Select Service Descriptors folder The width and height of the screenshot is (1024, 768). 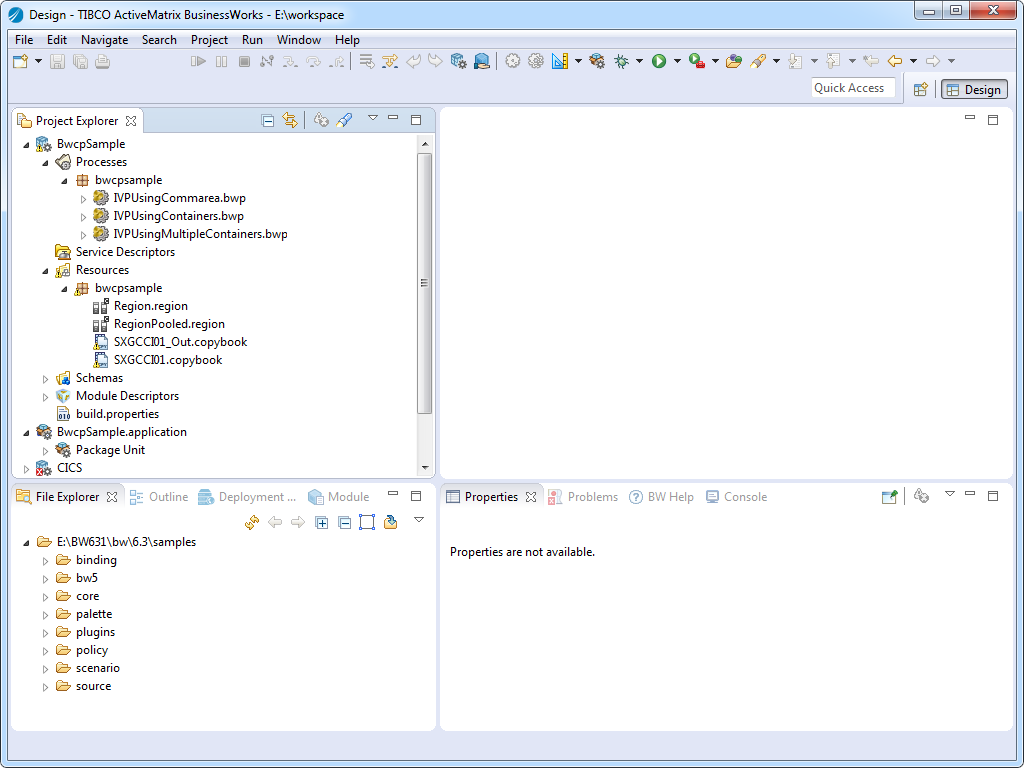pos(125,252)
